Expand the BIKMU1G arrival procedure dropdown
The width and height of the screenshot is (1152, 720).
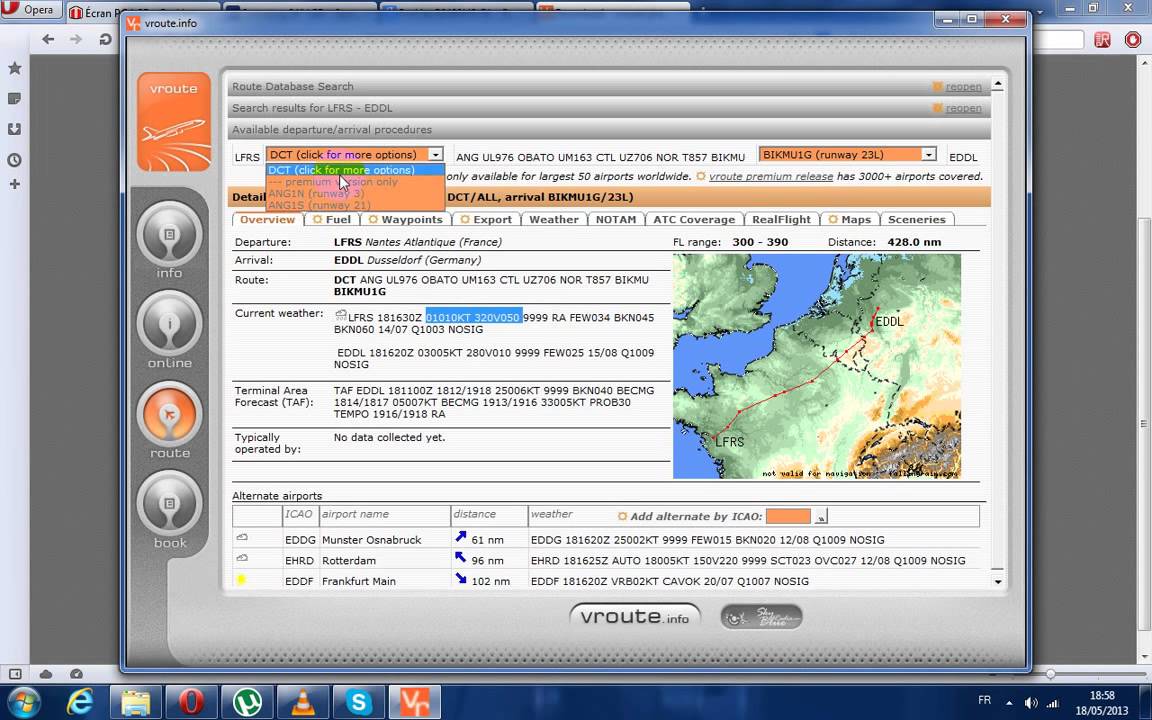929,154
